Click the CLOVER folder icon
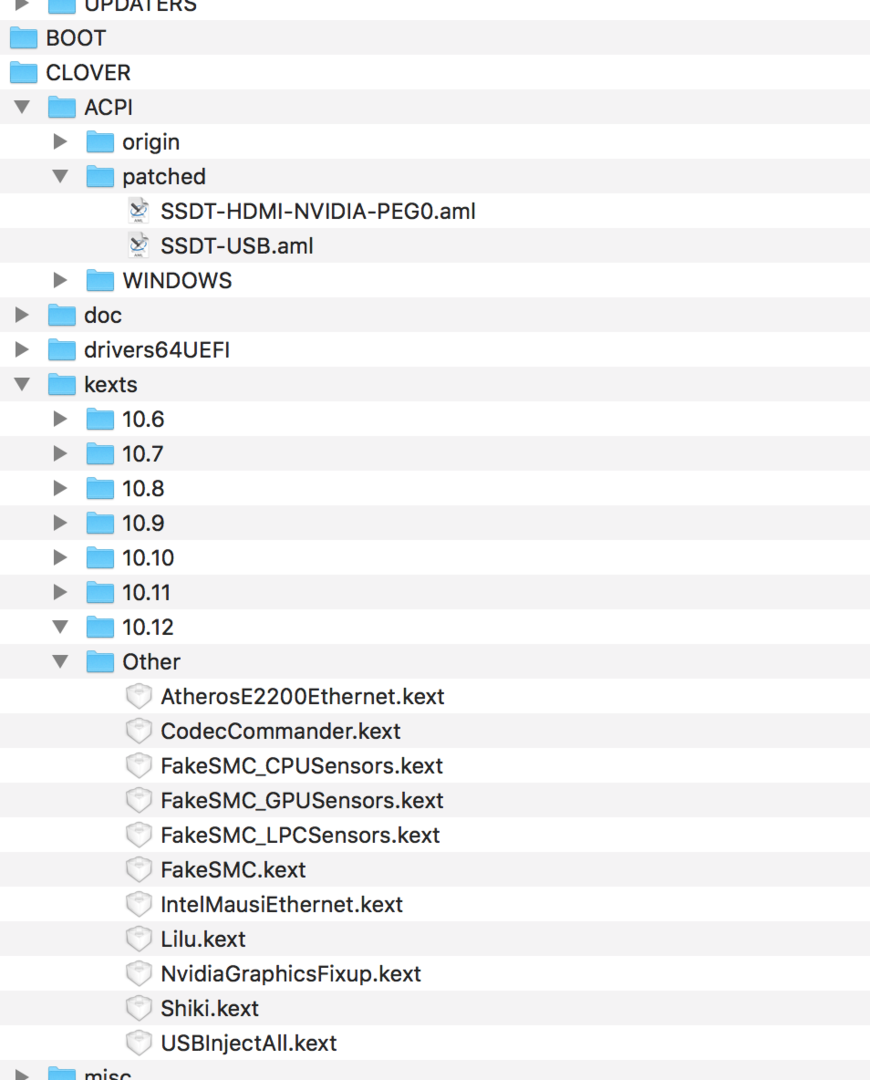Image resolution: width=870 pixels, height=1080 pixels. [23, 72]
